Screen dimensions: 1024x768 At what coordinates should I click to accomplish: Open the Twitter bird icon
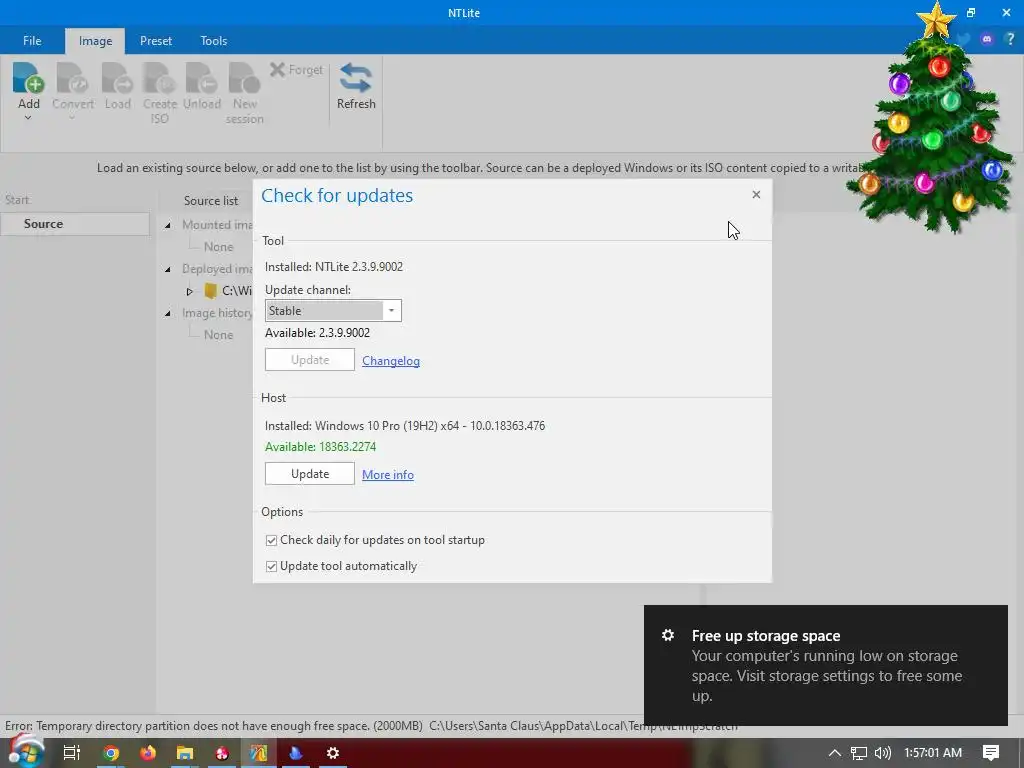pyautogui.click(x=964, y=40)
